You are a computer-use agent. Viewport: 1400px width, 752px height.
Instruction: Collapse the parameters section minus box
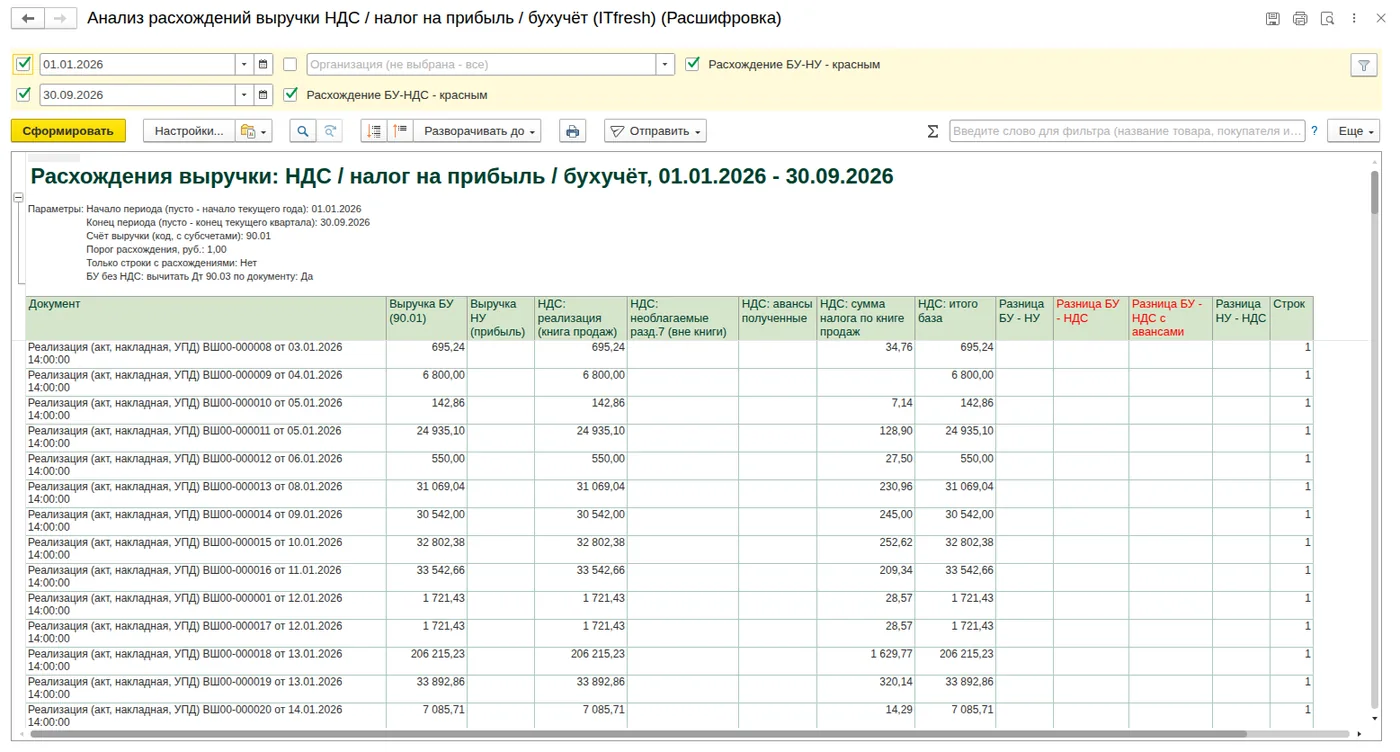[x=18, y=198]
